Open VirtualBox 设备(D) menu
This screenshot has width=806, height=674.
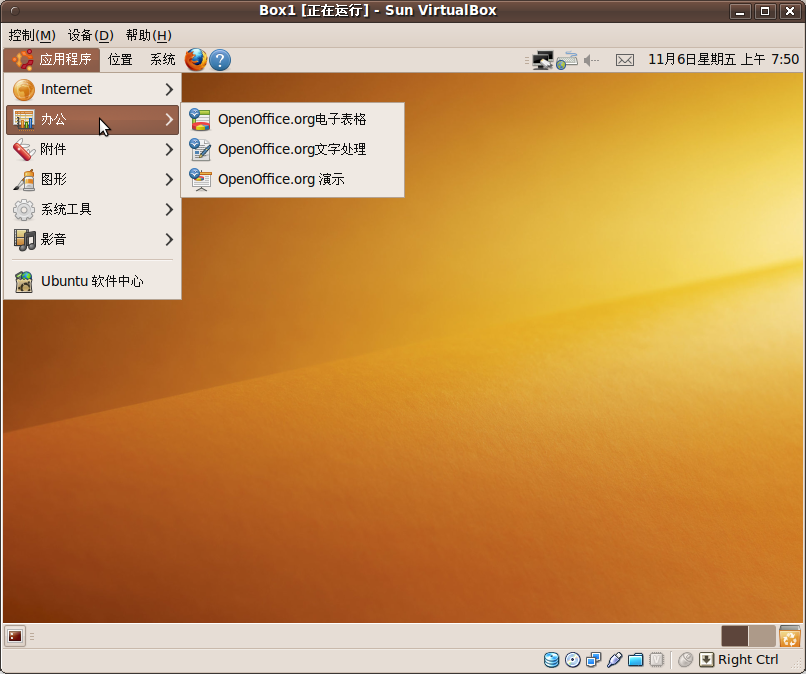[90, 35]
